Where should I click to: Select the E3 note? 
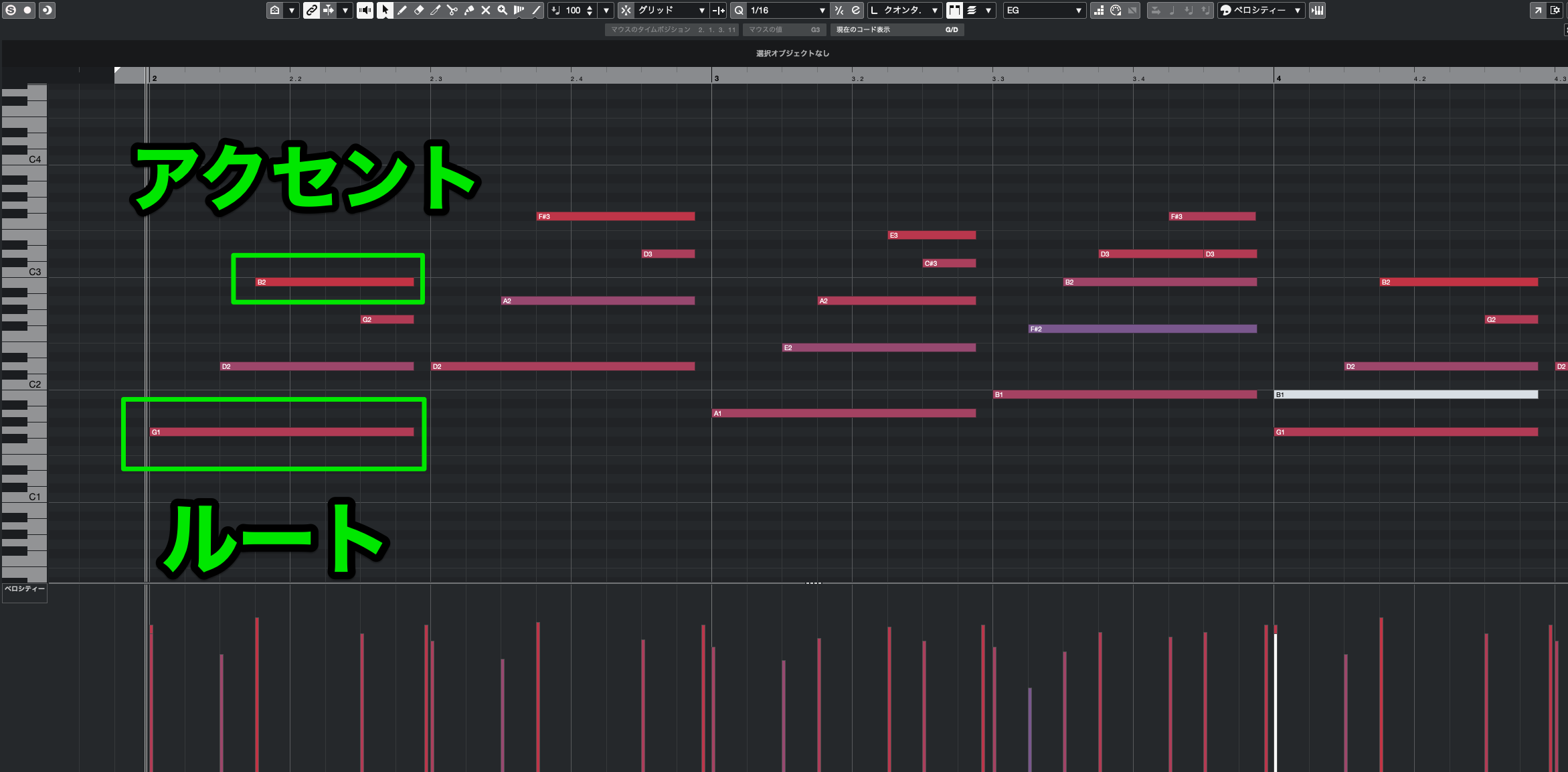point(932,235)
